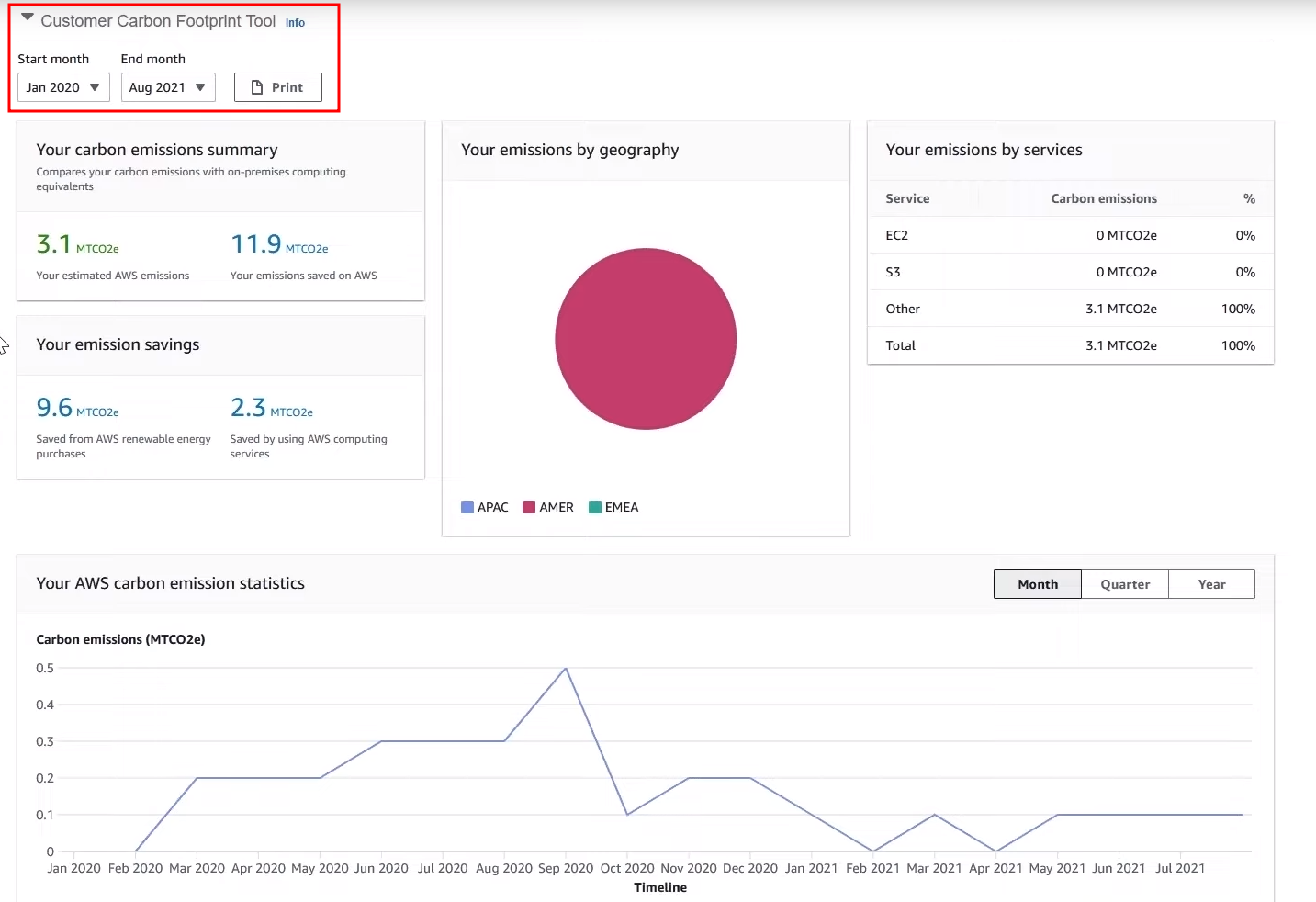The width and height of the screenshot is (1316, 902).
Task: Click the percent column header
Action: click(x=1249, y=198)
